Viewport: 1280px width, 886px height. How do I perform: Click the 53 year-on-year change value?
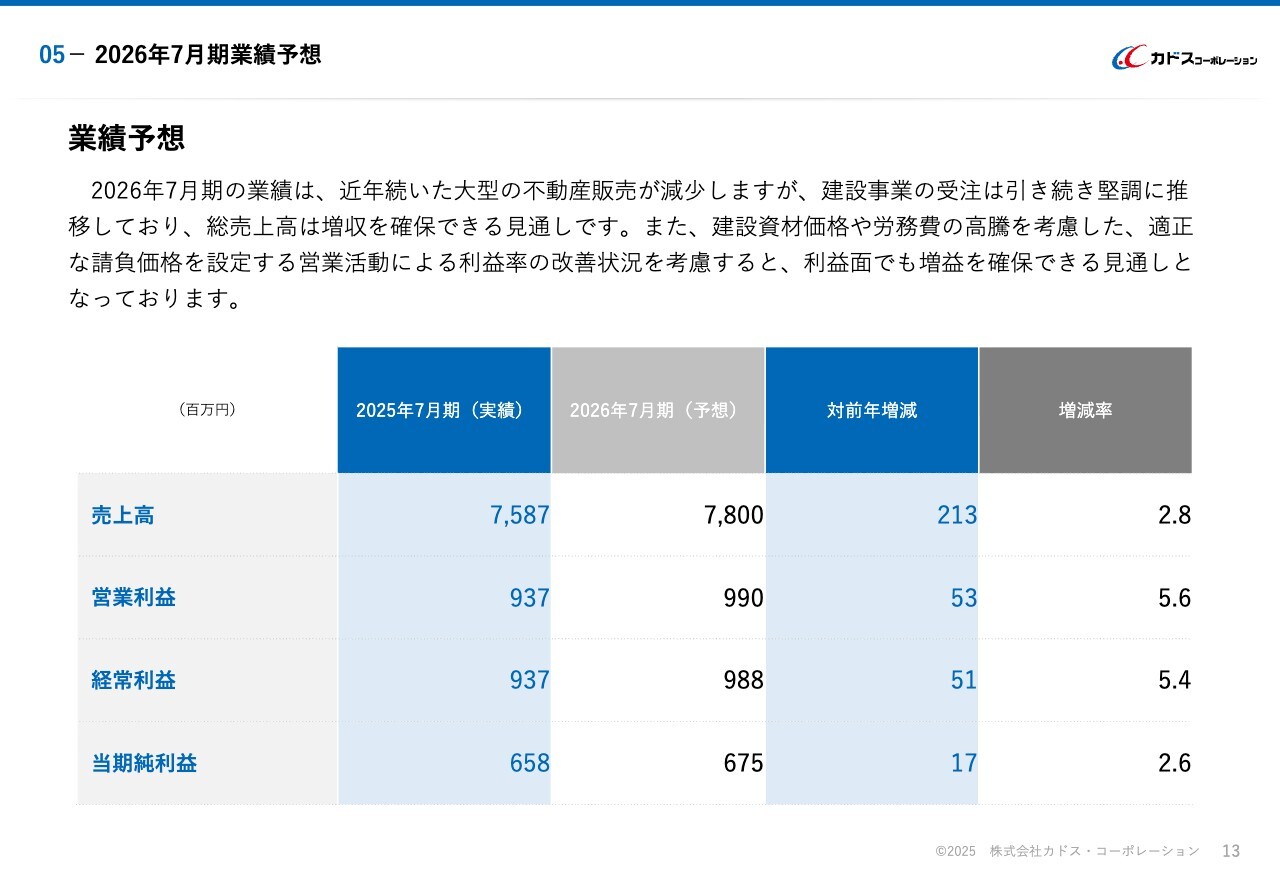pyautogui.click(x=964, y=598)
